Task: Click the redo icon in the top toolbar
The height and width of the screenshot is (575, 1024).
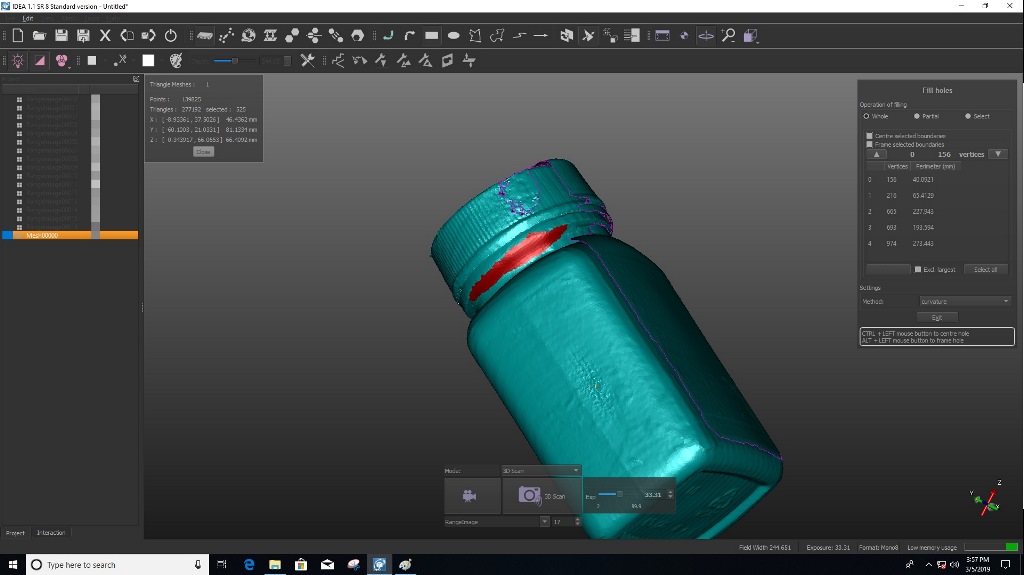Action: (x=149, y=35)
